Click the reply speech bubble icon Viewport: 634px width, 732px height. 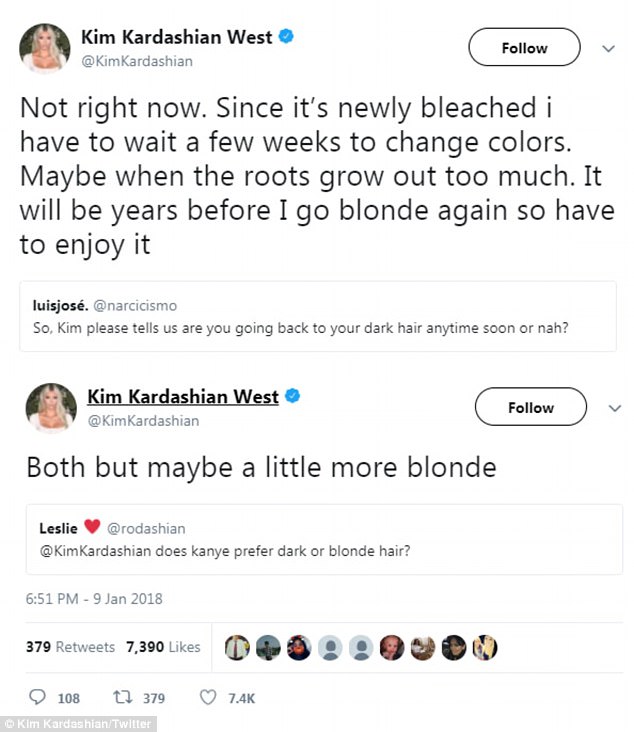click(38, 697)
